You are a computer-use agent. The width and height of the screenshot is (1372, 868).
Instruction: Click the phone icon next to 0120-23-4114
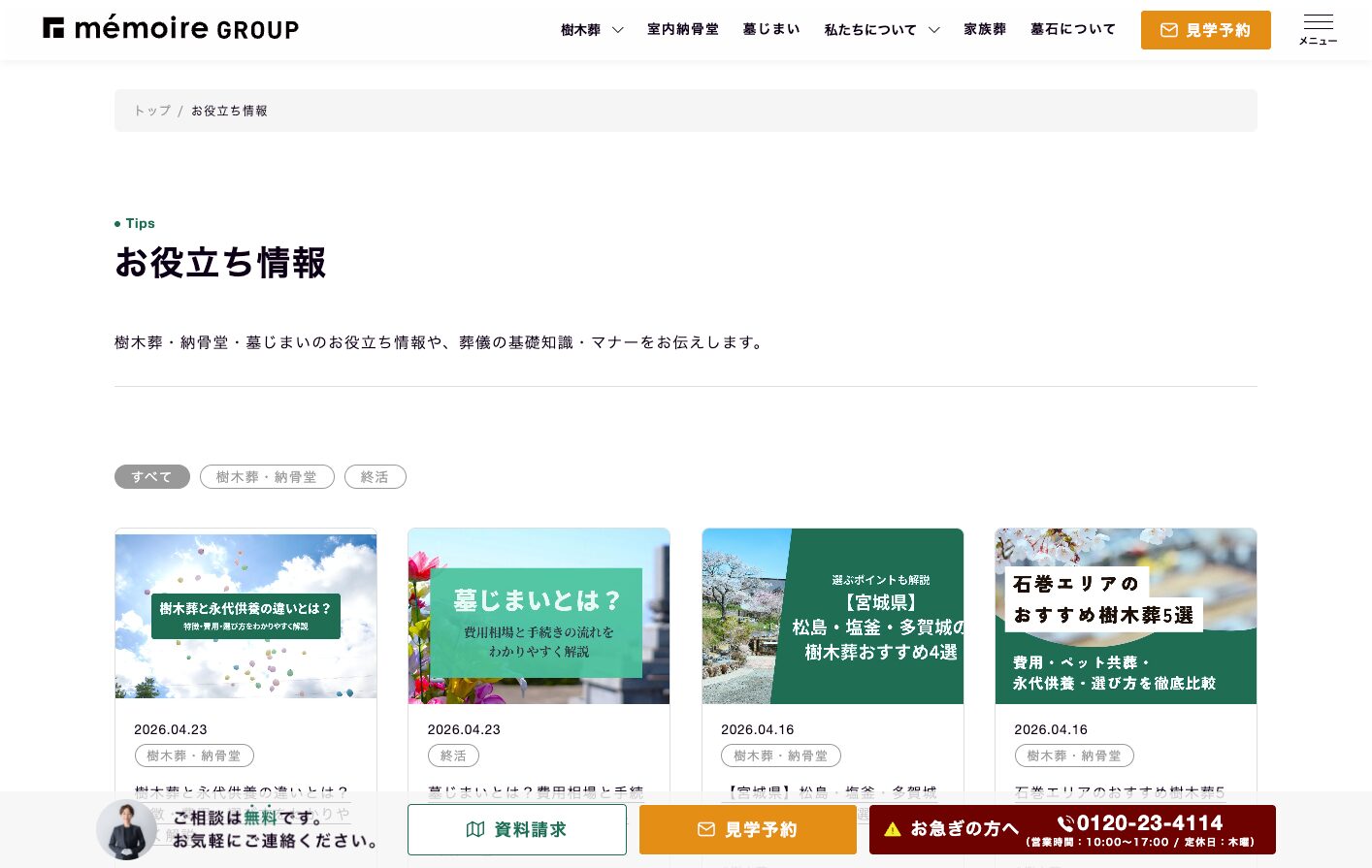(x=1065, y=823)
